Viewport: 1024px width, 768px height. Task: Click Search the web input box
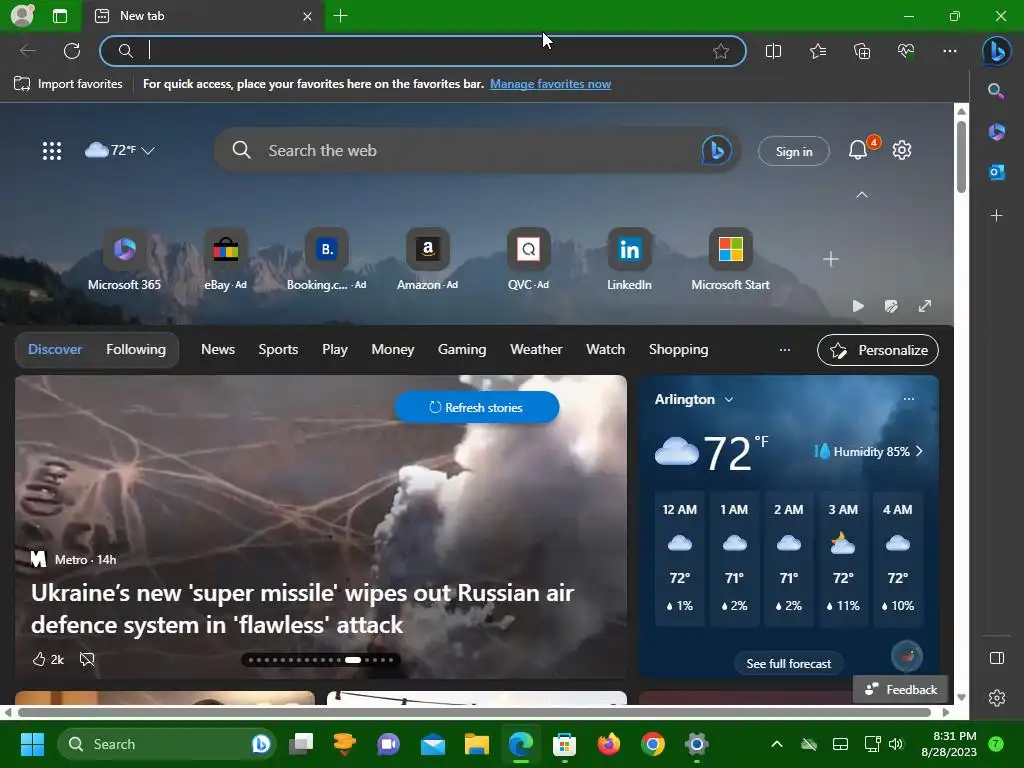(477, 151)
